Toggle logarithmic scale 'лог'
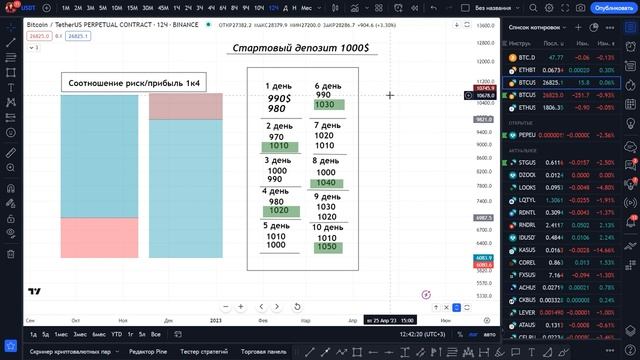This screenshot has width=640, height=360. click(x=473, y=334)
